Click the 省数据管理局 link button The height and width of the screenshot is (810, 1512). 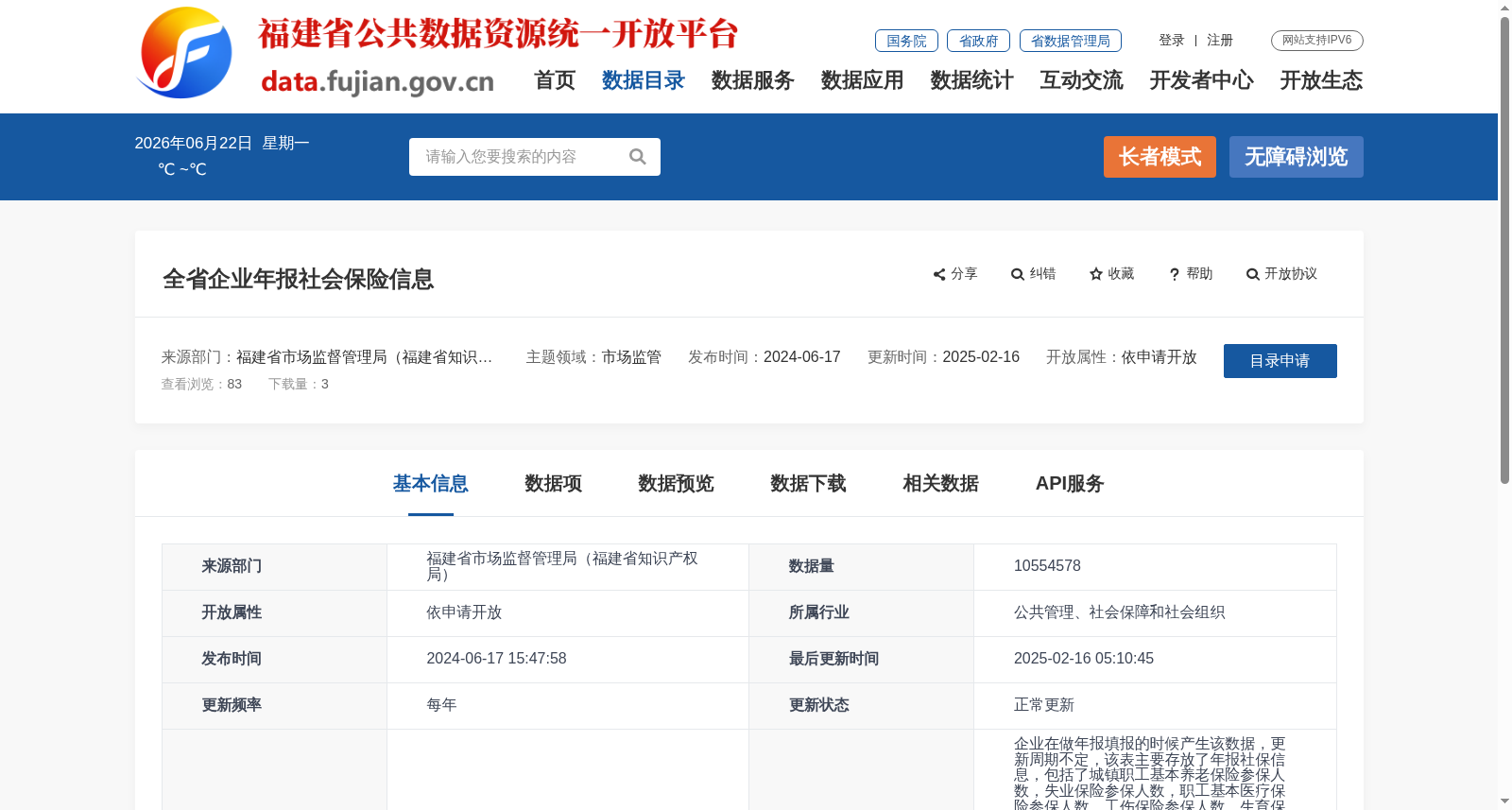tap(1071, 41)
